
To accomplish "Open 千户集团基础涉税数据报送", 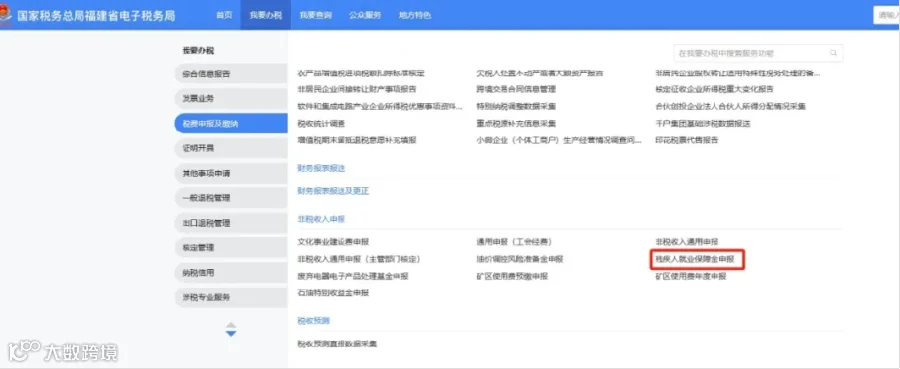I will 703,123.
